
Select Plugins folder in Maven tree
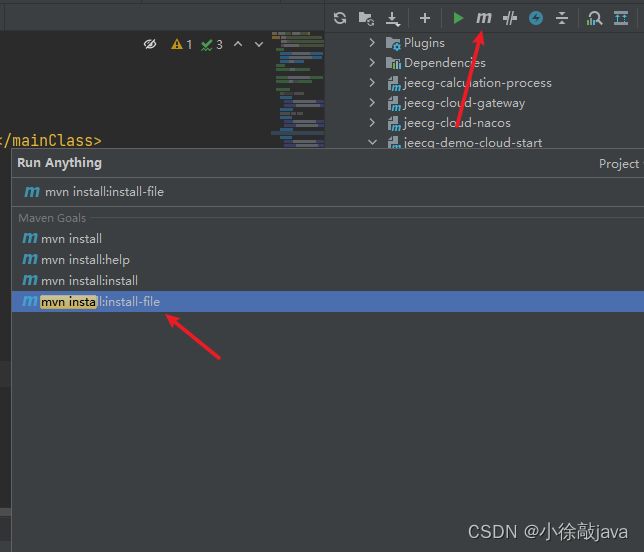coord(415,43)
